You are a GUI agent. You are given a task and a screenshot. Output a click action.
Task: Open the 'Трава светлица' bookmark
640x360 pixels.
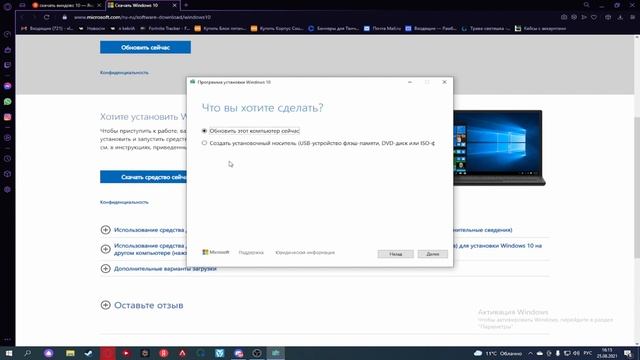tap(486, 29)
